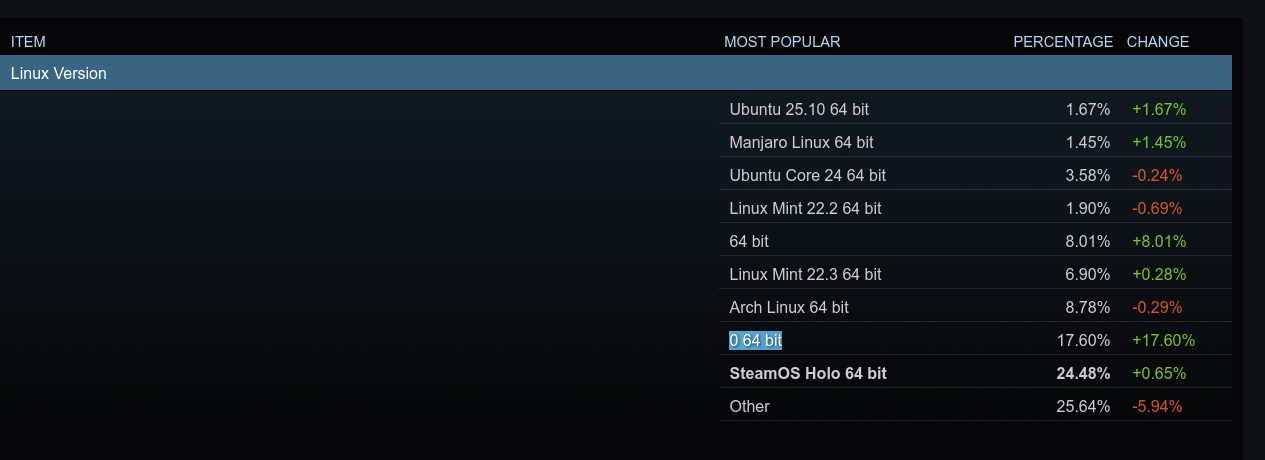Click the 25.64% Other percentage
Image resolution: width=1265 pixels, height=460 pixels.
tap(1083, 406)
